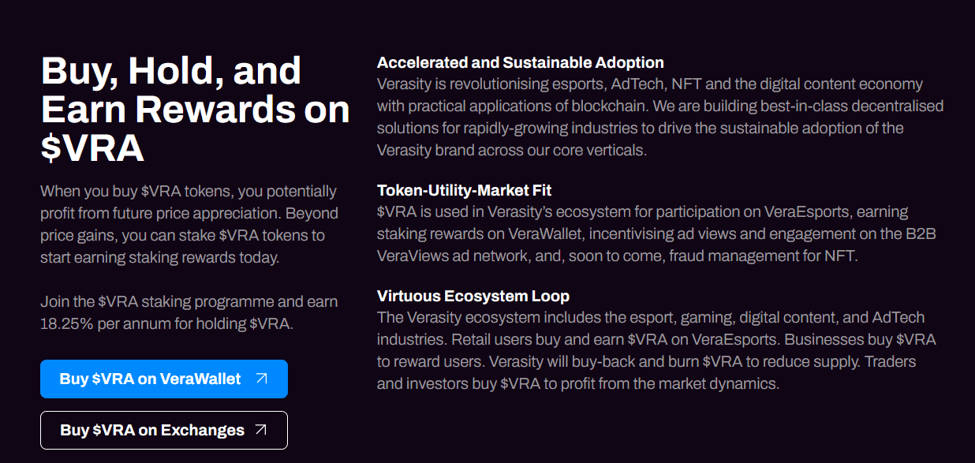
Task: Click the Token-Utility-Market Fit heading
Action: (x=464, y=190)
